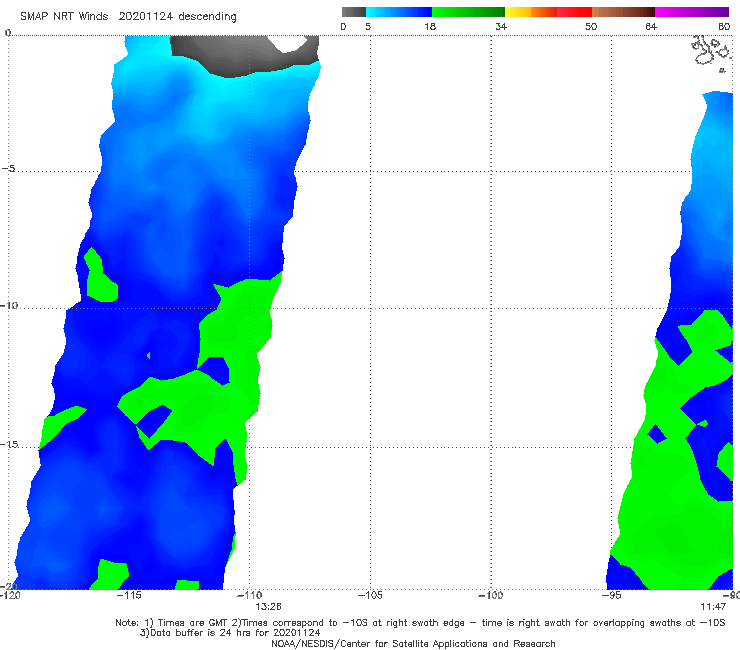Click the brown segment of the color bar

click(x=623, y=12)
